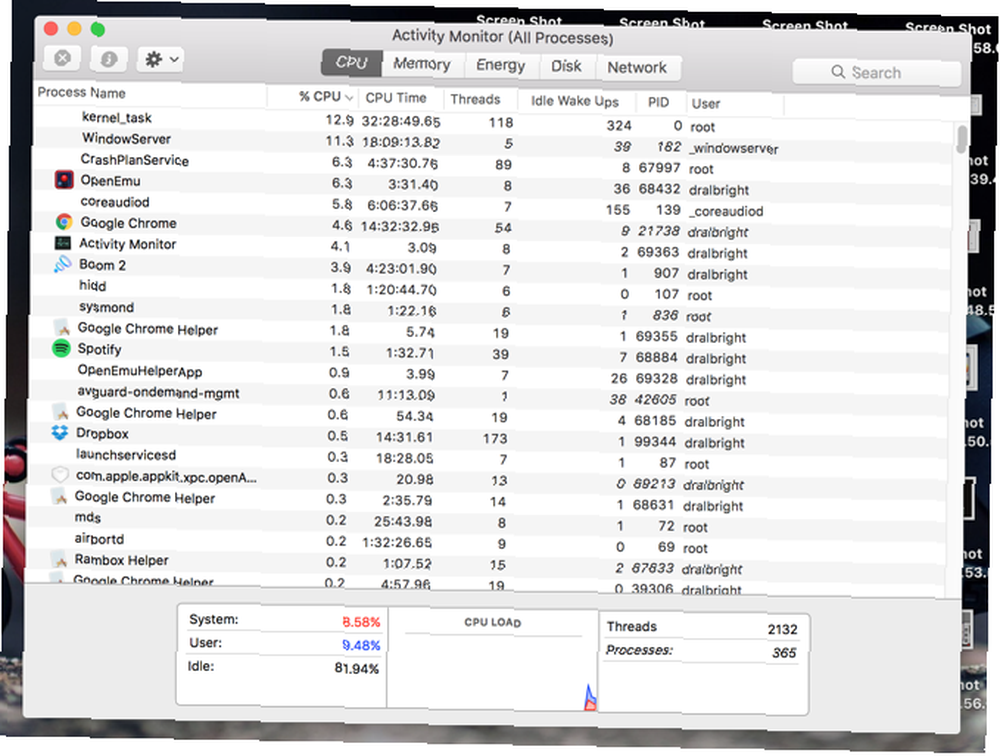Viewport: 1000px width, 756px height.
Task: Click the _coreaudiod user cell
Action: click(726, 211)
